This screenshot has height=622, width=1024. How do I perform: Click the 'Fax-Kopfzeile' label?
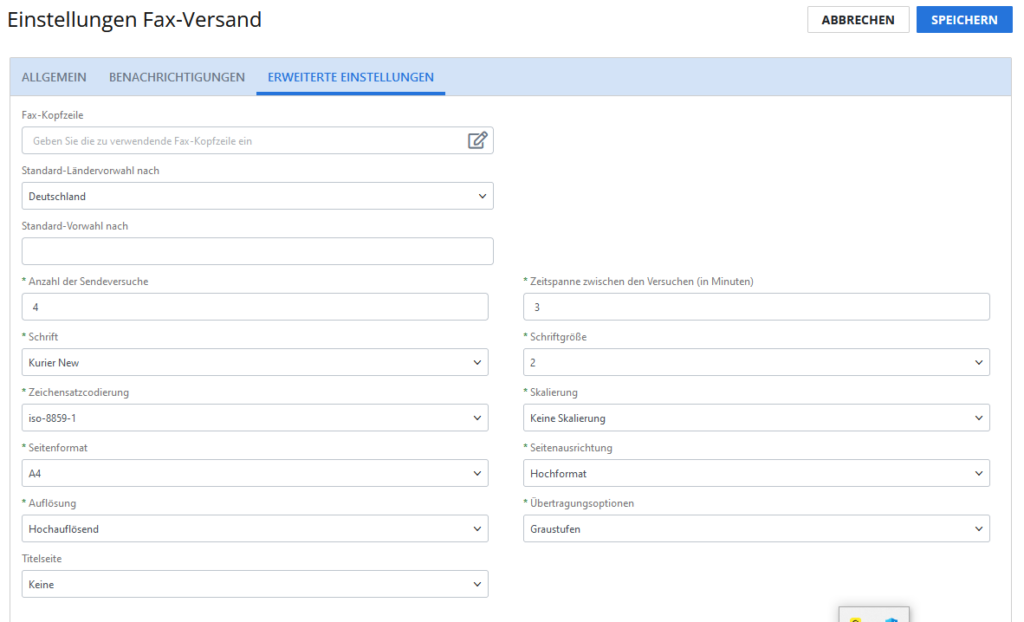(52, 115)
